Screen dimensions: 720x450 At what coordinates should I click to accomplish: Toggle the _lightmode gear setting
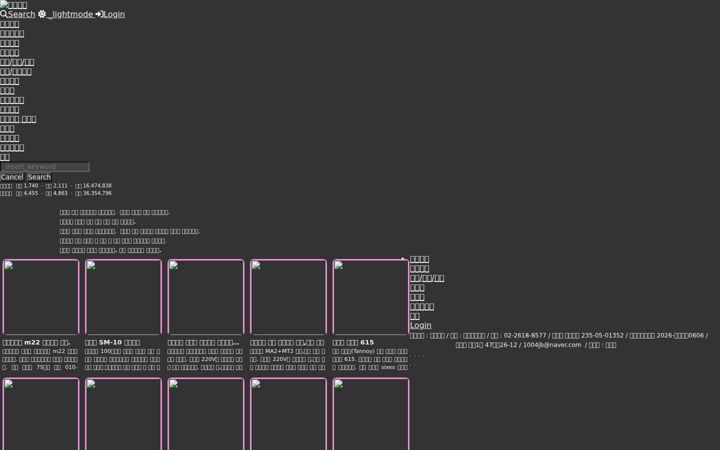pos(66,14)
